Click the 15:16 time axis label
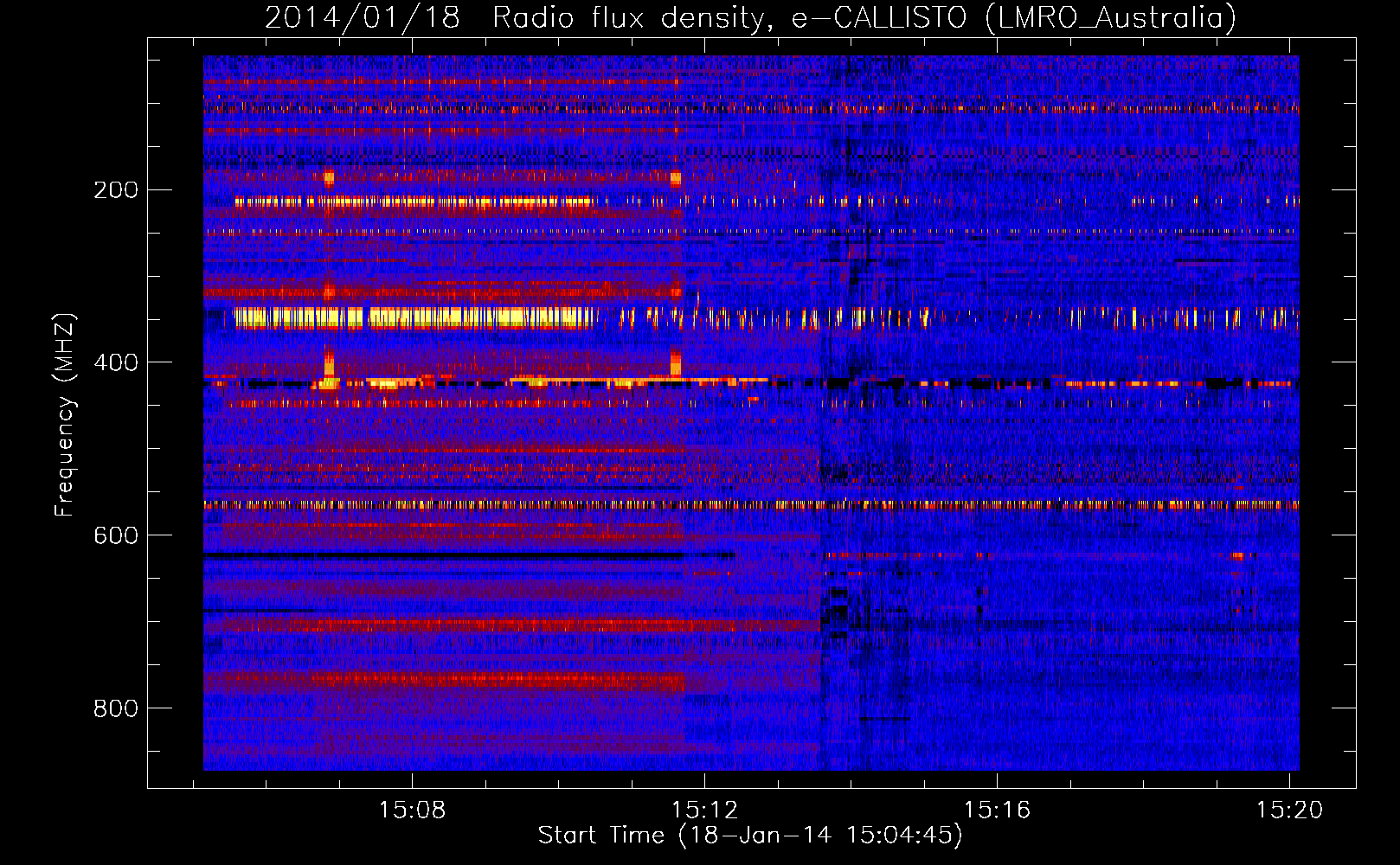Screen dimensions: 1400x865 [x=998, y=810]
